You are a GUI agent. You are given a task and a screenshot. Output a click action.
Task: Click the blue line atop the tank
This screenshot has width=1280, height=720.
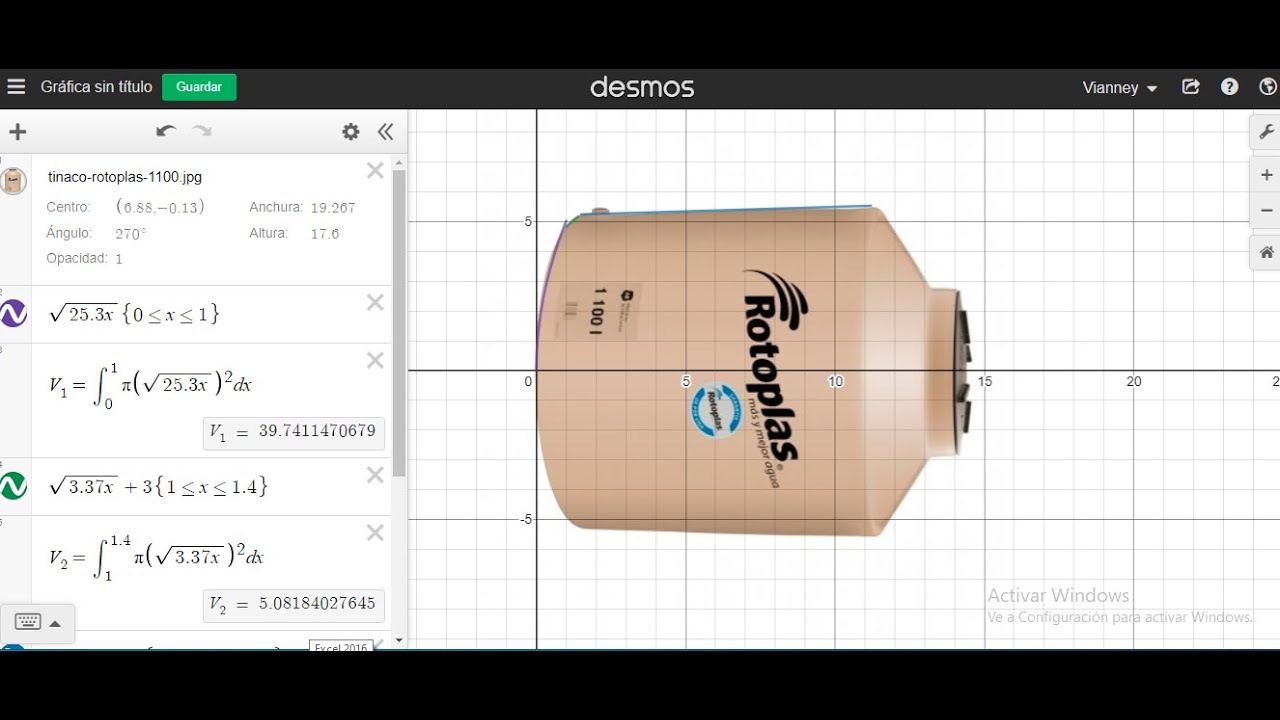pos(726,210)
